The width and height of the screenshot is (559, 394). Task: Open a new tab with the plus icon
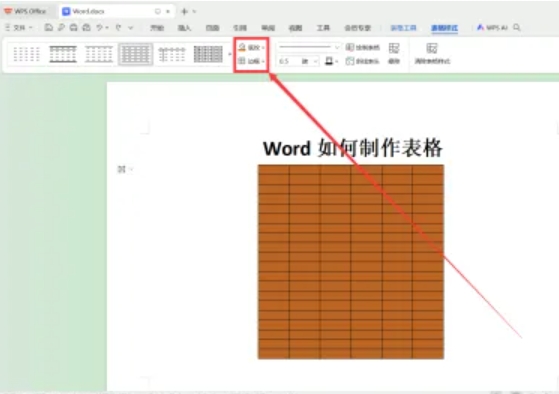pos(184,11)
